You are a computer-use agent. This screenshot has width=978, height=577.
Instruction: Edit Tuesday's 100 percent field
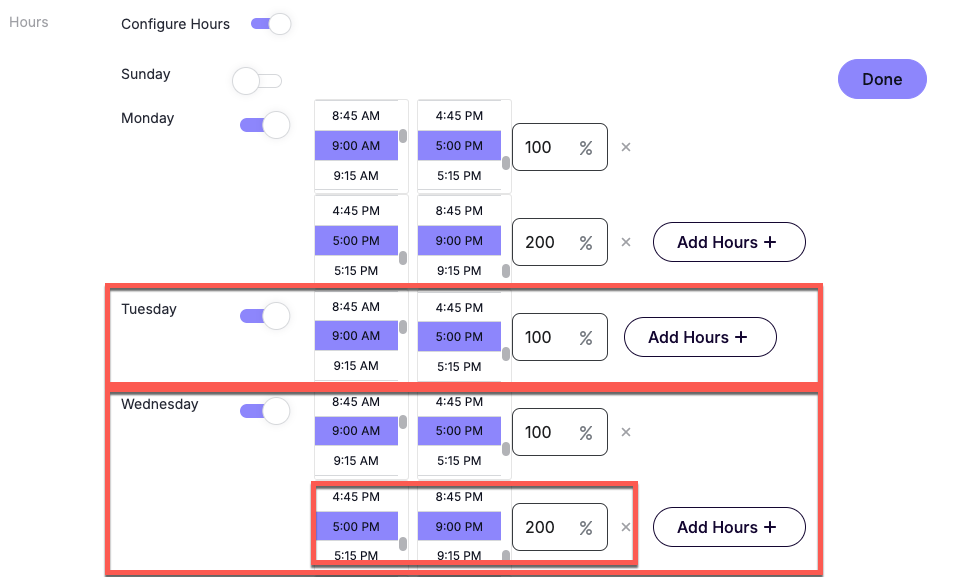click(559, 337)
